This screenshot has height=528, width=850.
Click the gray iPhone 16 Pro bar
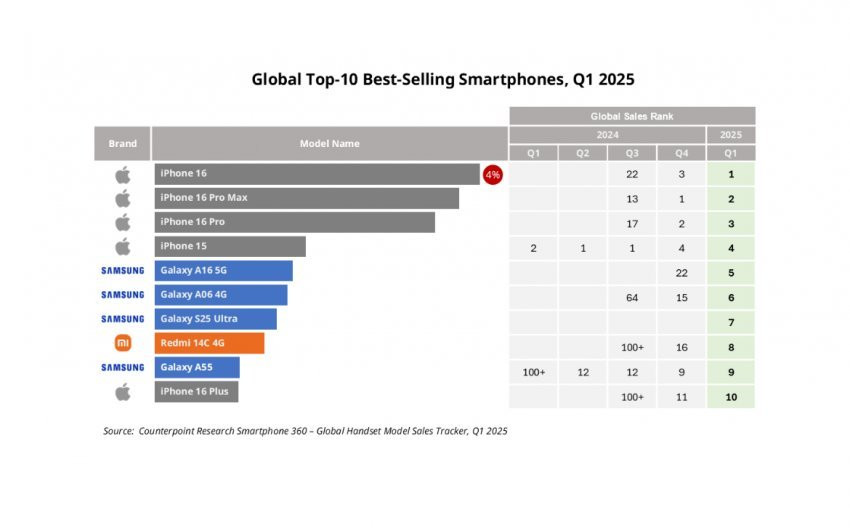[294, 222]
